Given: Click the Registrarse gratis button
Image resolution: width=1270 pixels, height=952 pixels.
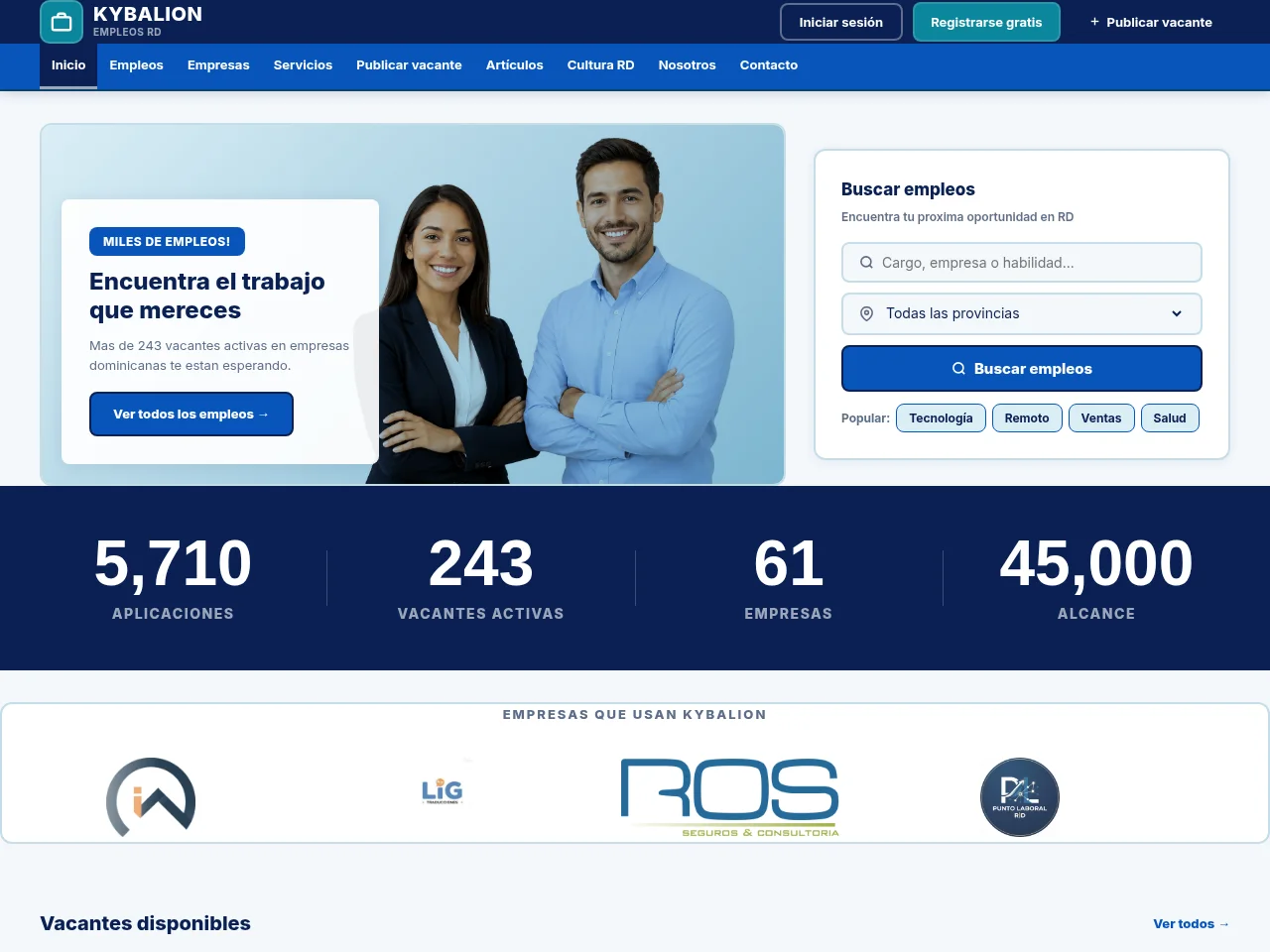Looking at the screenshot, I should [x=986, y=22].
